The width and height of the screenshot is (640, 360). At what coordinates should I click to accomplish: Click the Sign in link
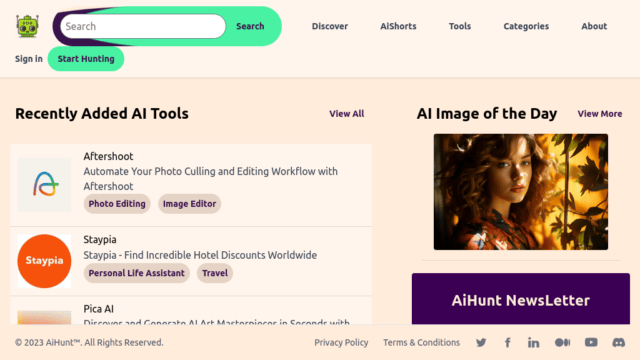tap(29, 59)
